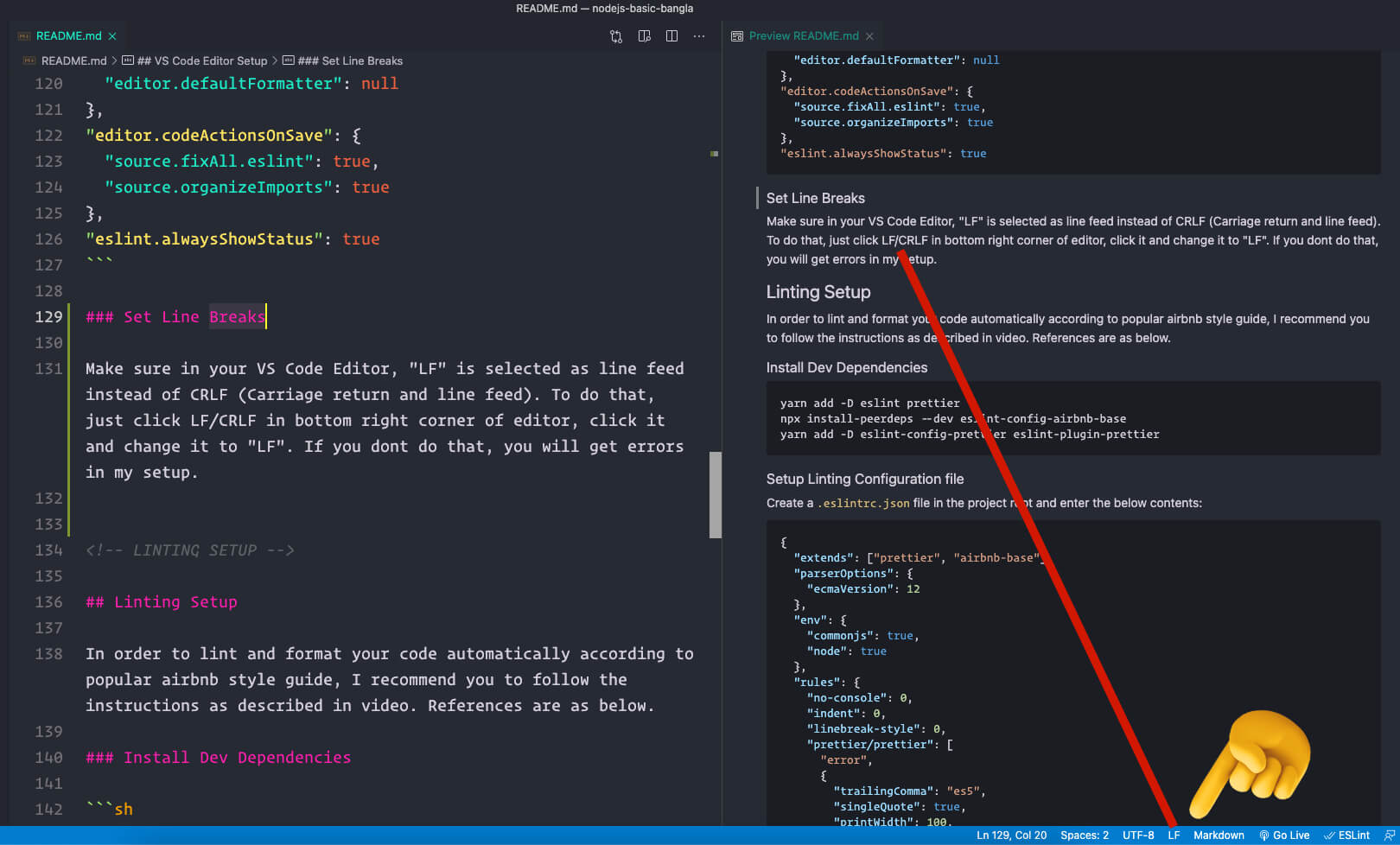Click '## Linting Setup' heading in editor
1400x845 pixels.
pyautogui.click(x=162, y=602)
